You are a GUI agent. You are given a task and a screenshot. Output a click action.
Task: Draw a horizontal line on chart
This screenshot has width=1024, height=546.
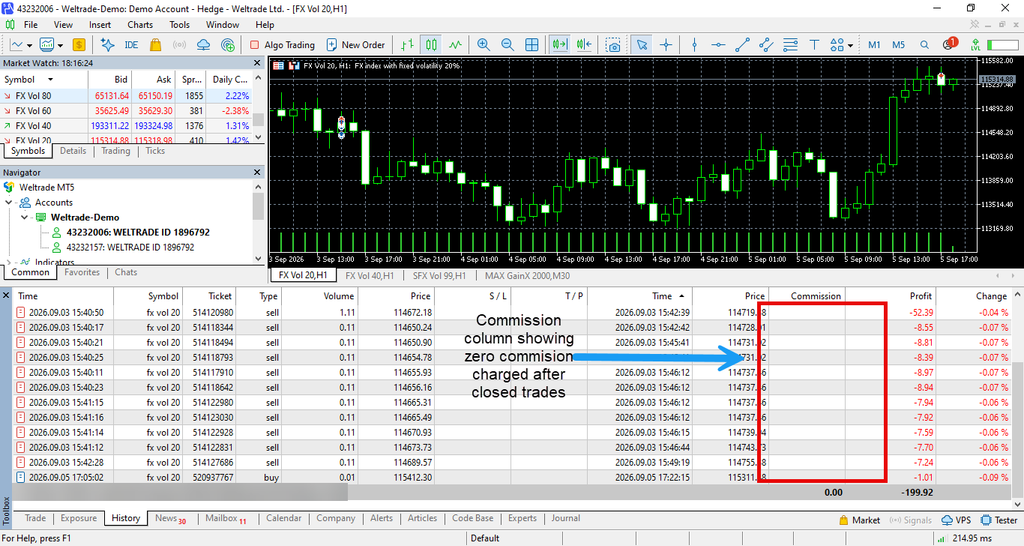pyautogui.click(x=718, y=45)
